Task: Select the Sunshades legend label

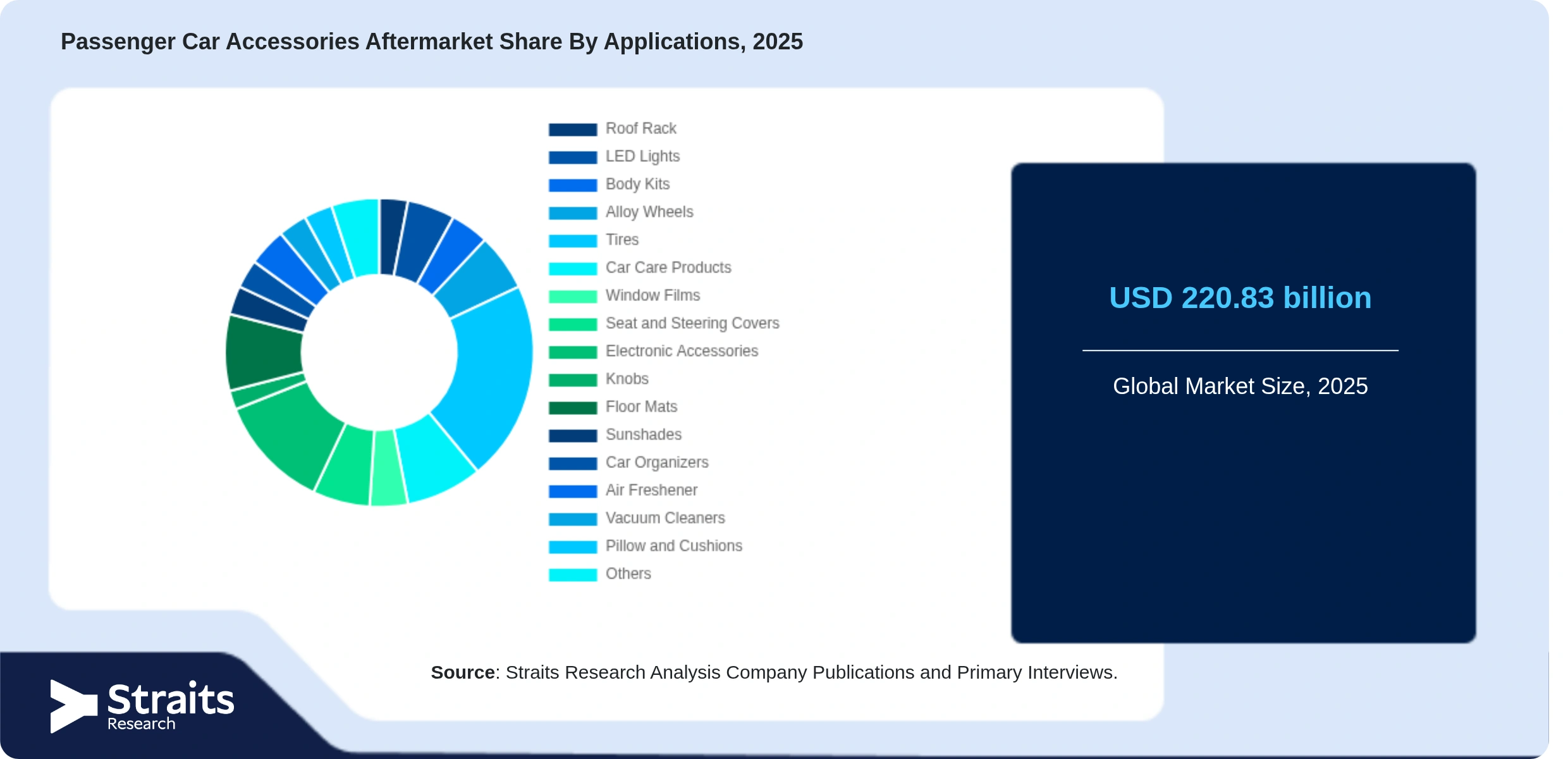Action: pos(644,435)
